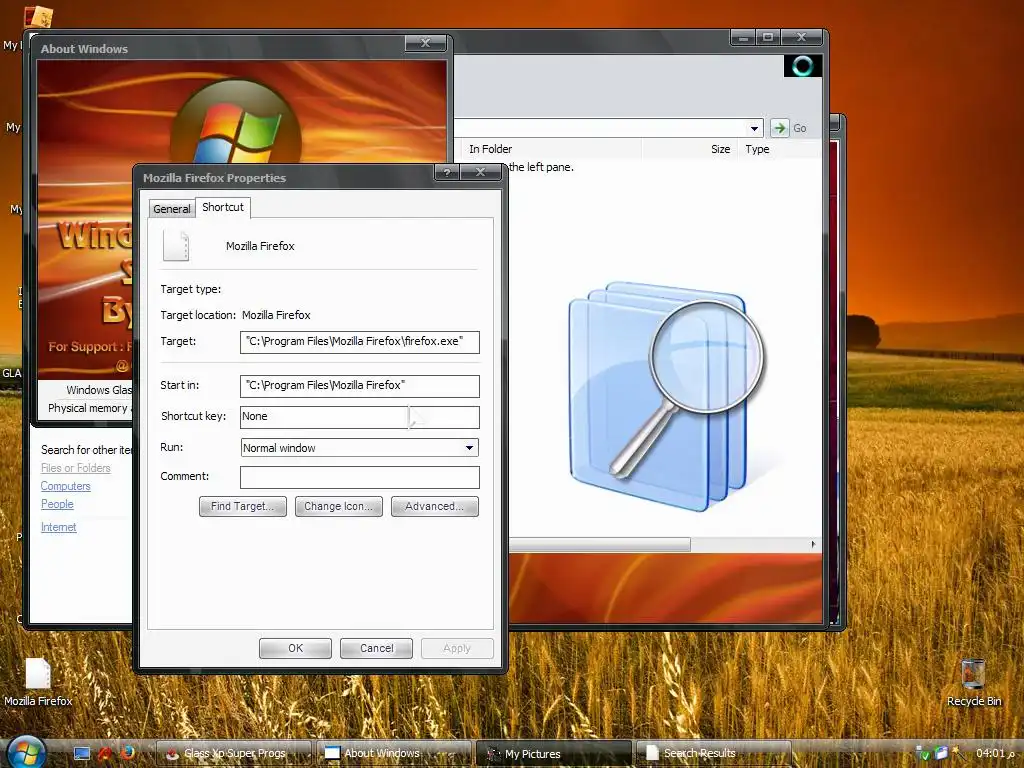
Task: Switch to Glass Xp Super Progs taskbar button
Action: (234, 753)
